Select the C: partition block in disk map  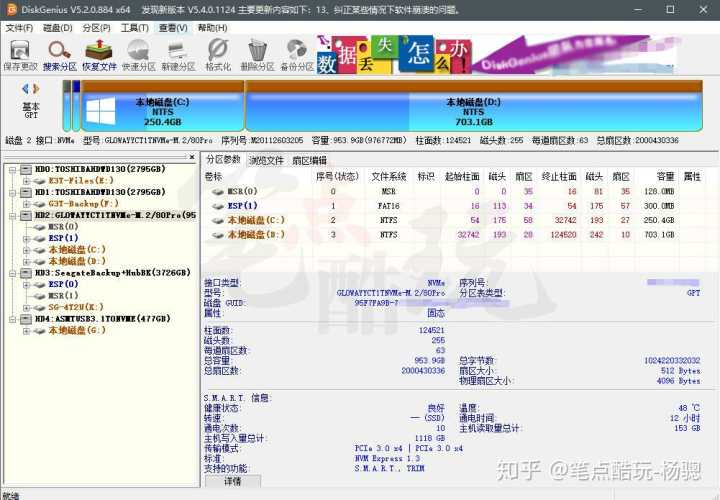162,106
